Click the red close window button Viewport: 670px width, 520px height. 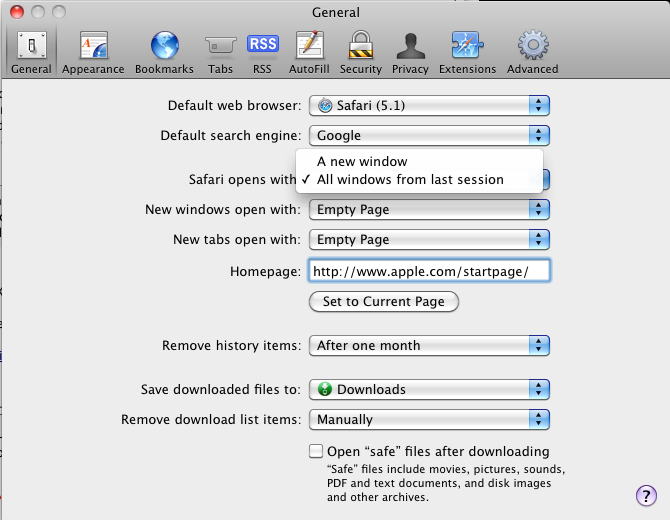pyautogui.click(x=17, y=12)
